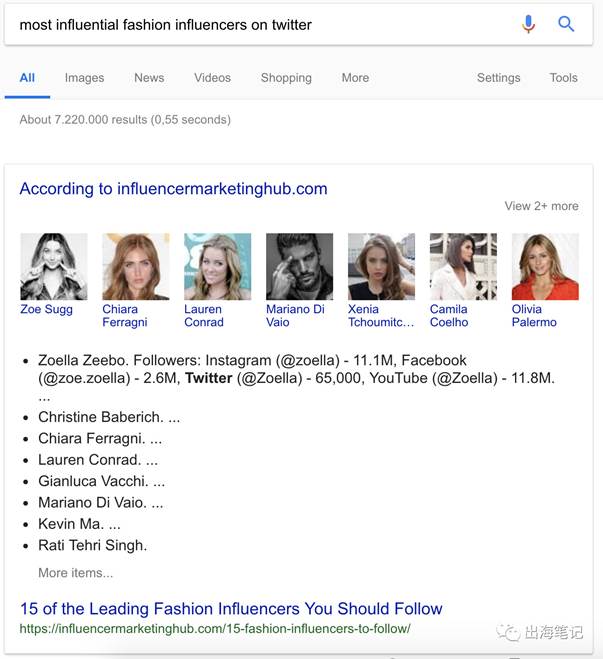This screenshot has width=603, height=659.
Task: Open the 15 Leading Fashion Influencers result
Action: pyautogui.click(x=231, y=609)
